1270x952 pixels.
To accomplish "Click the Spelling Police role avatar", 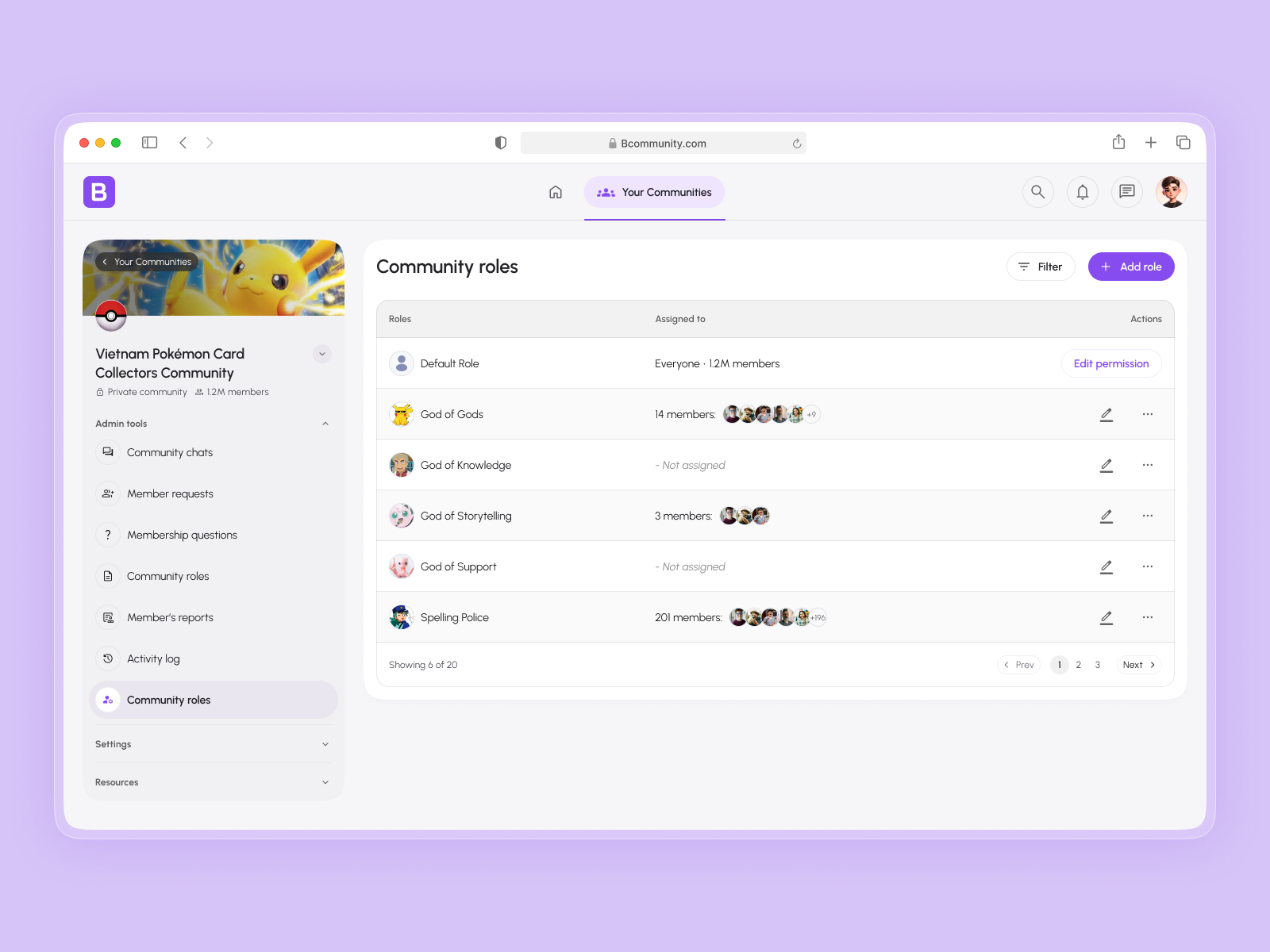I will pyautogui.click(x=402, y=617).
